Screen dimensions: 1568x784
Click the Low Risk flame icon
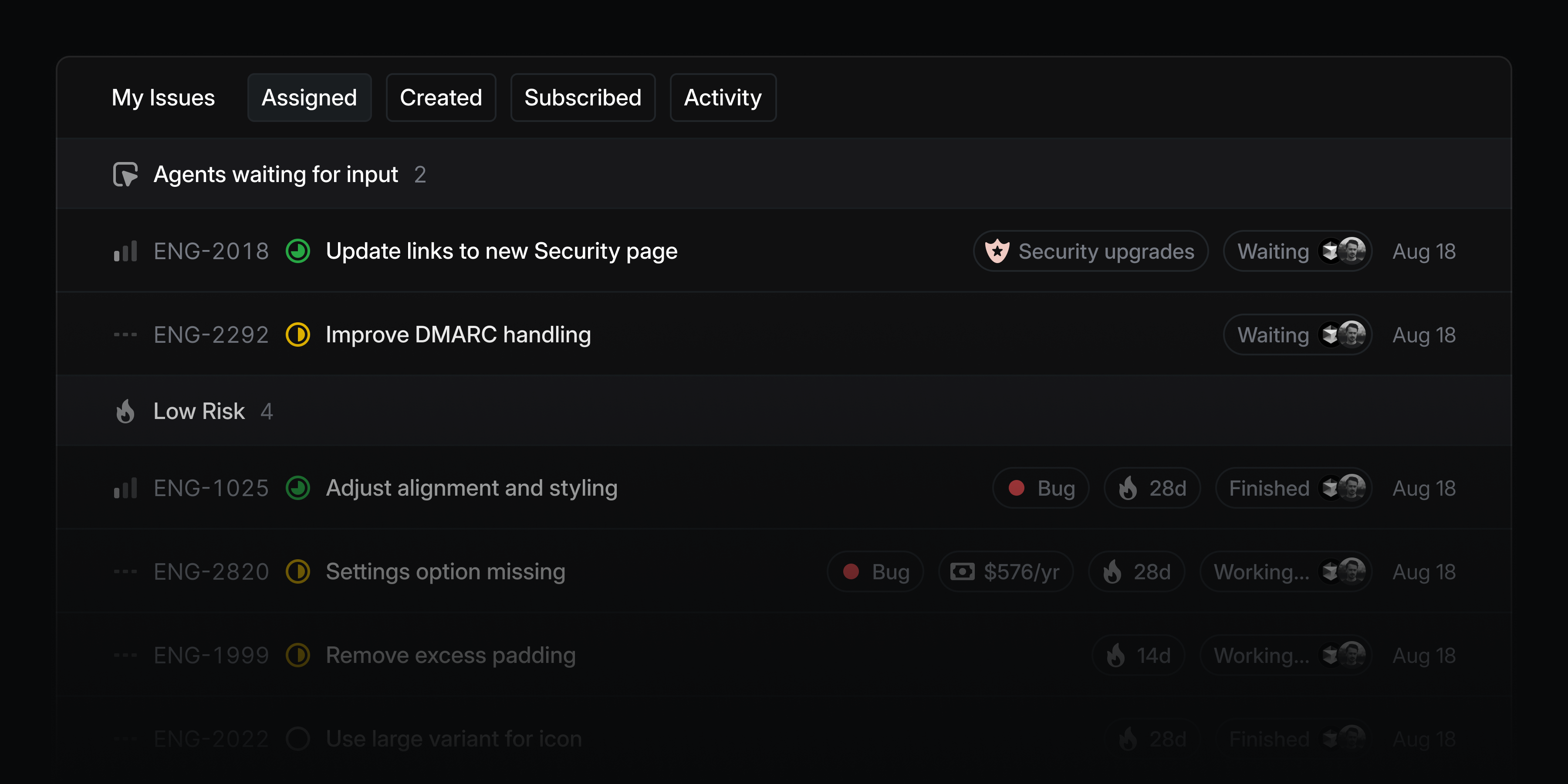tap(125, 412)
